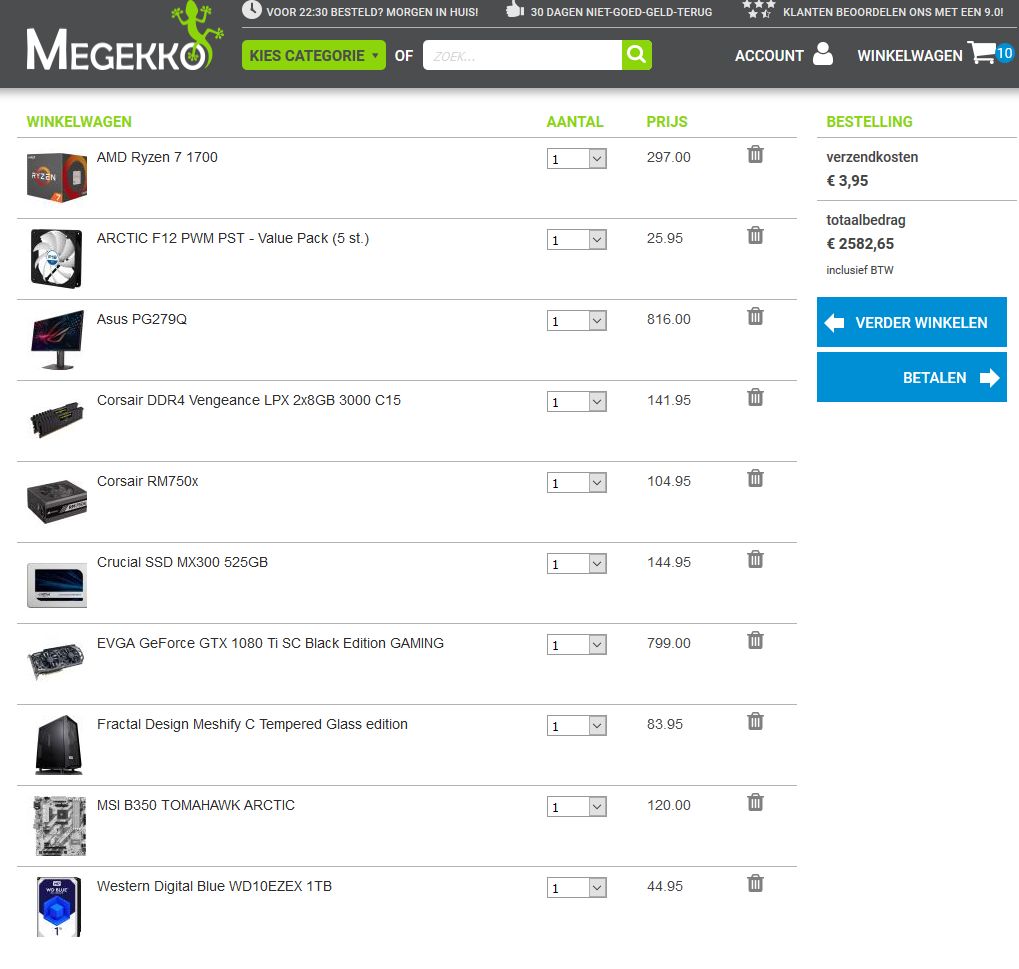This screenshot has width=1019, height=969.
Task: Remove Corsair DDR4 Vengeance LPX trash icon
Action: tap(755, 397)
